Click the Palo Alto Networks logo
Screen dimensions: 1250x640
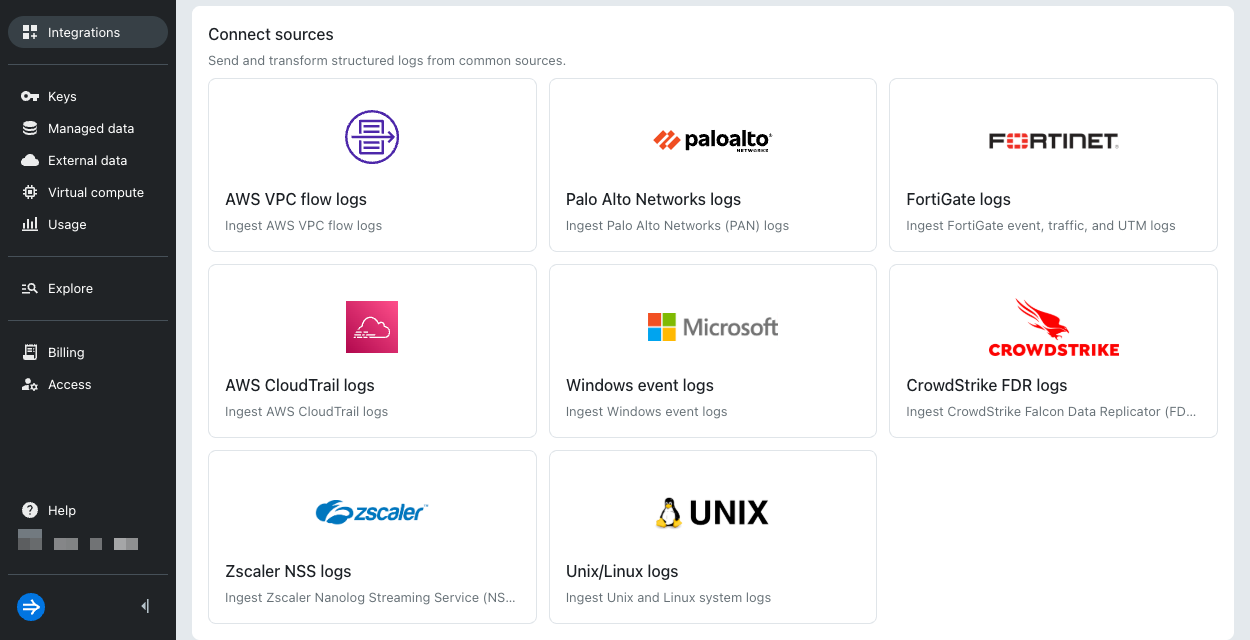click(x=713, y=140)
